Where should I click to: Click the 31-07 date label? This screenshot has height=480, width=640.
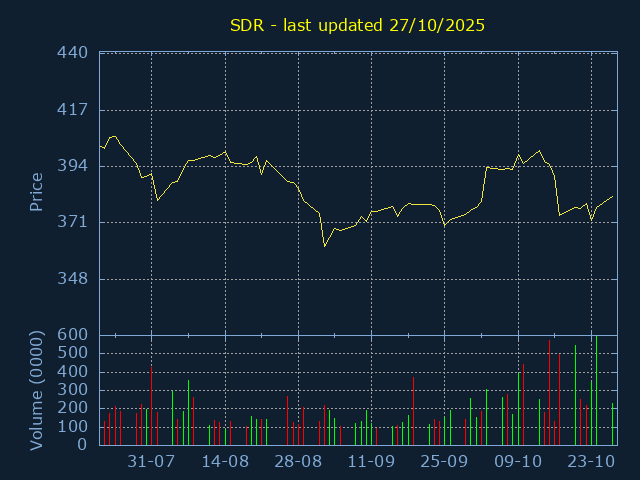pos(152,462)
